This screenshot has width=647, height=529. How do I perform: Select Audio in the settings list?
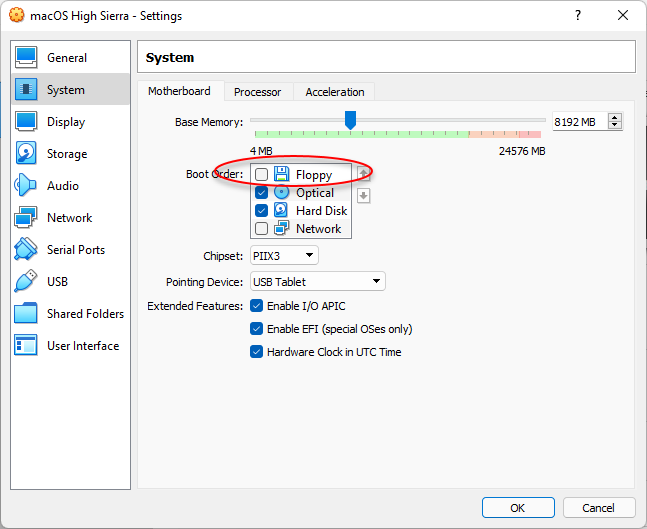click(x=71, y=185)
